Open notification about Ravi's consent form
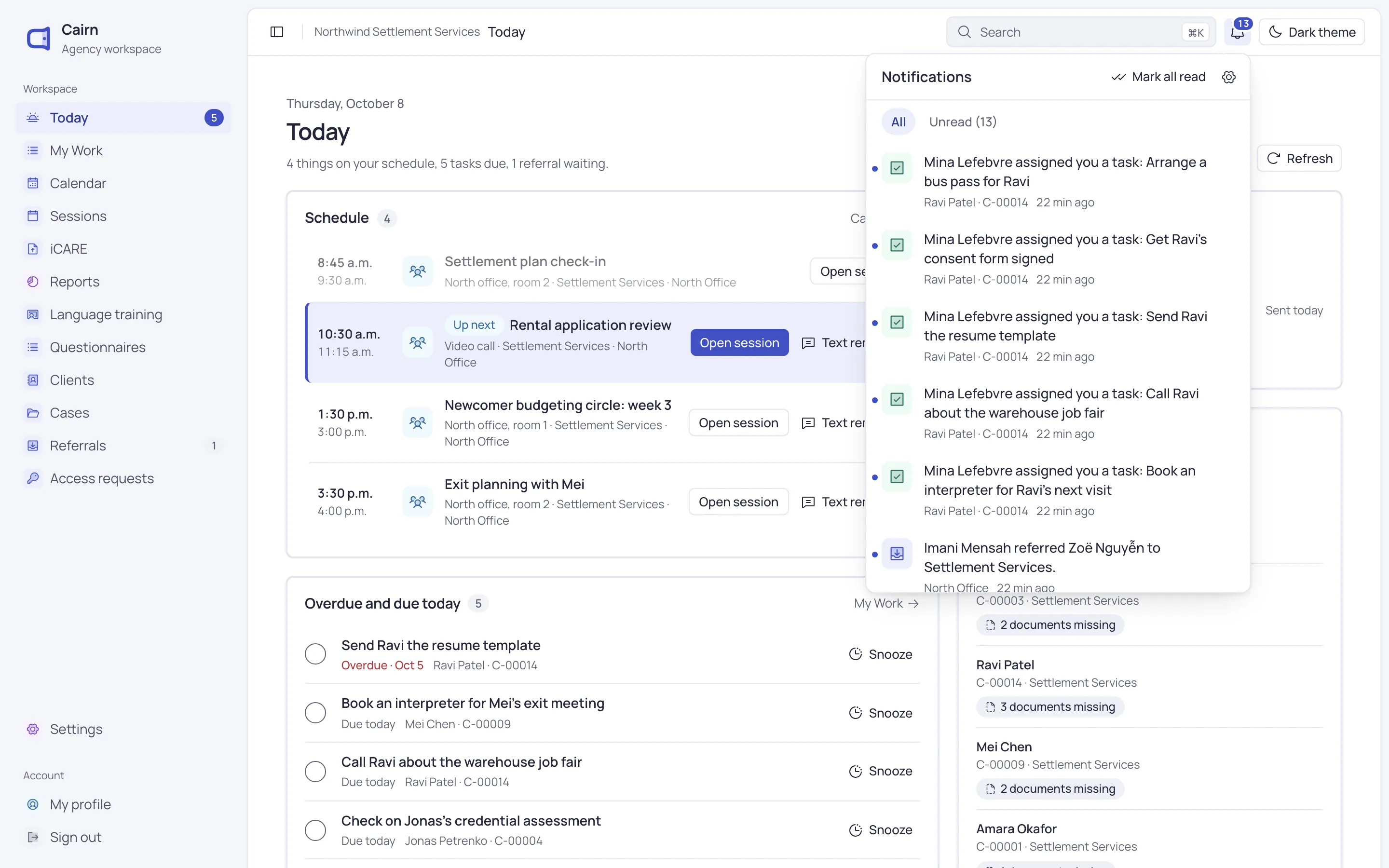Viewport: 1389px width, 868px height. [x=1057, y=258]
